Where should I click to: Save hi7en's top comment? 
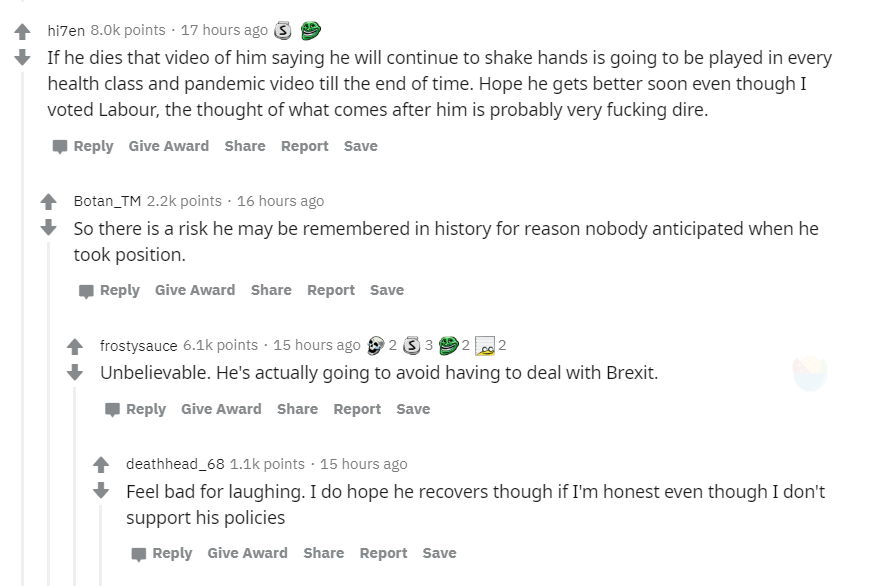point(361,146)
